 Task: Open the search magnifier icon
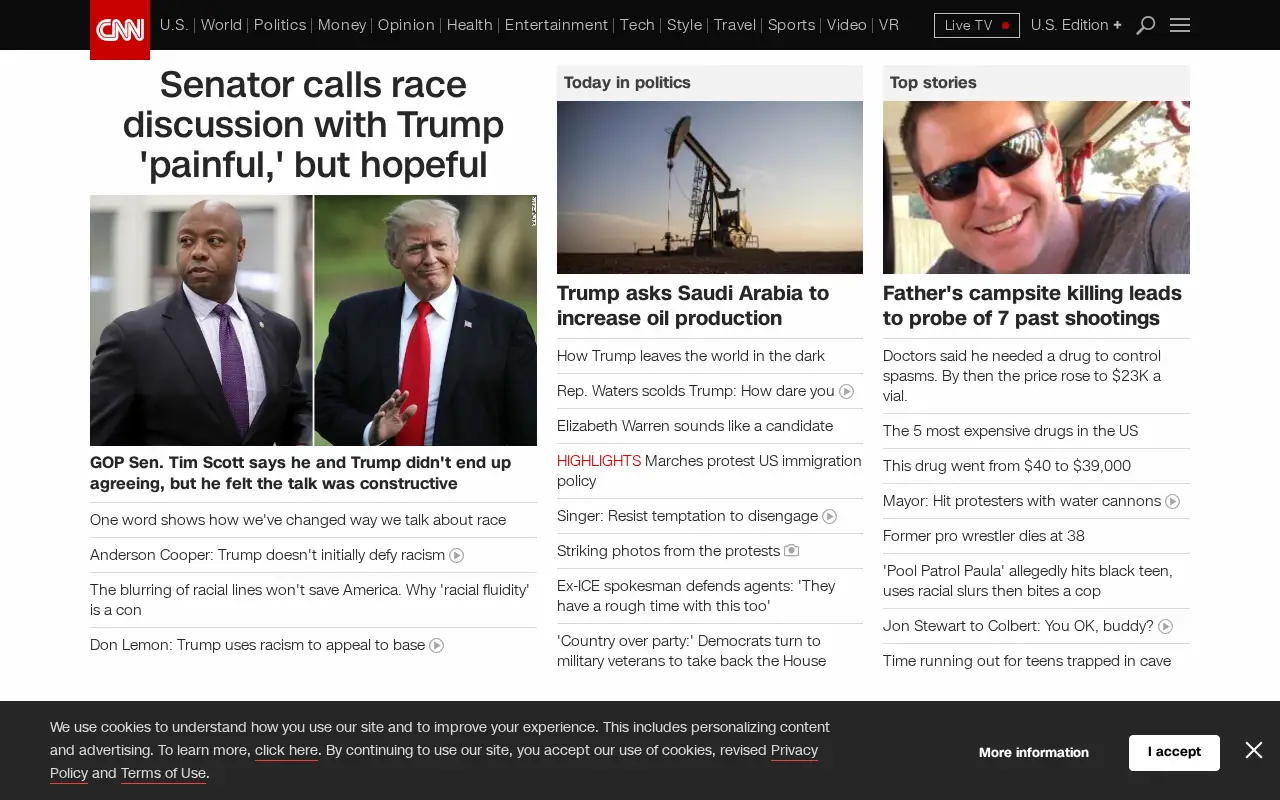tap(1146, 25)
